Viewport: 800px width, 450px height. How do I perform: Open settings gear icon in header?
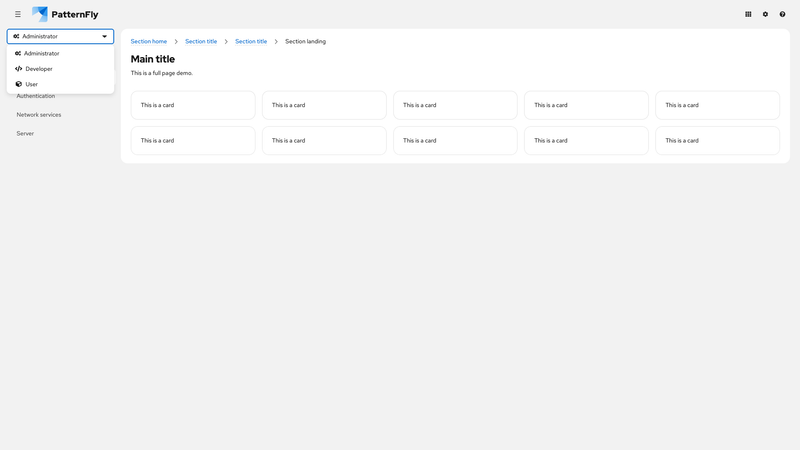765,14
